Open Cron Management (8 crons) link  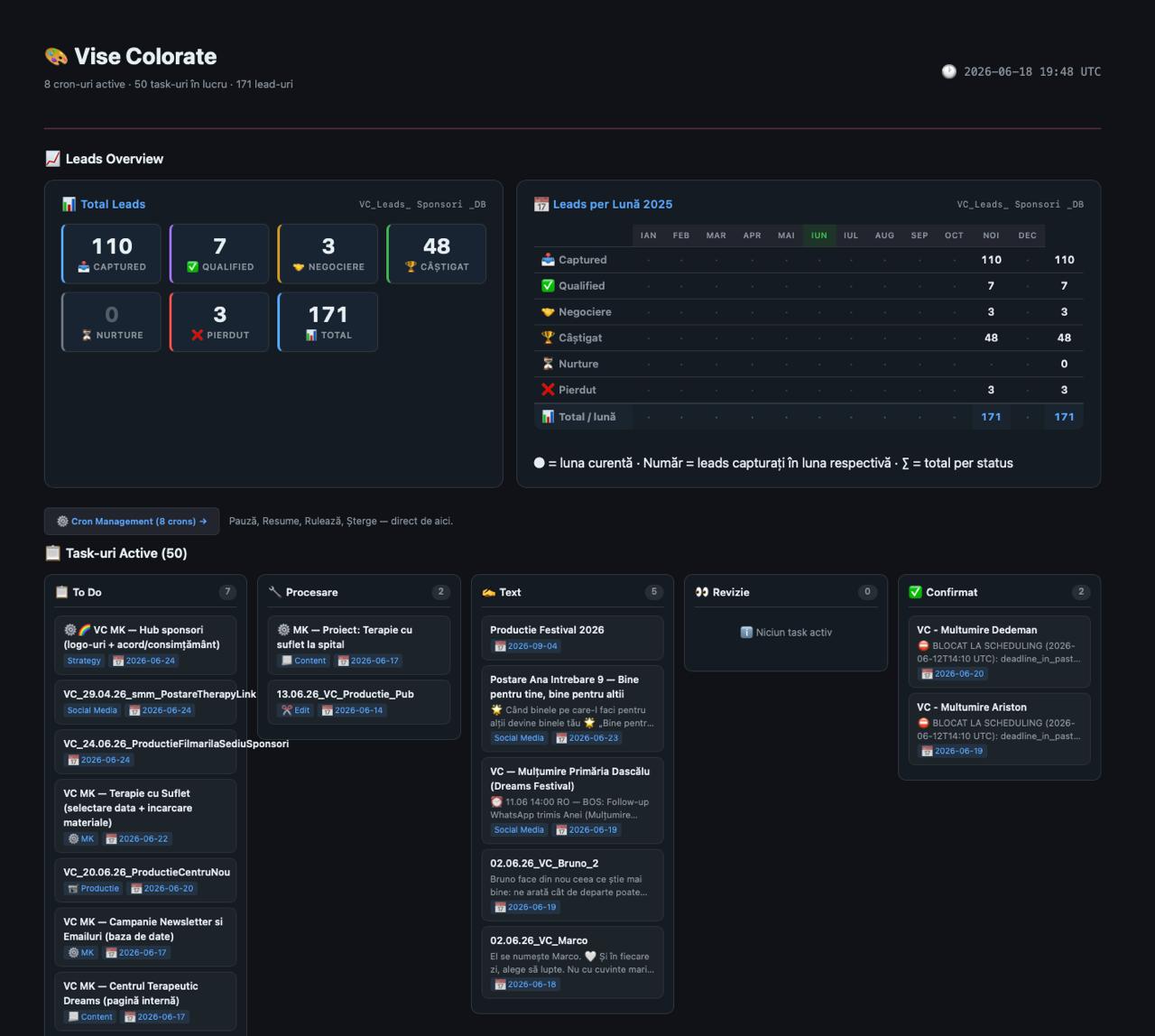point(132,521)
